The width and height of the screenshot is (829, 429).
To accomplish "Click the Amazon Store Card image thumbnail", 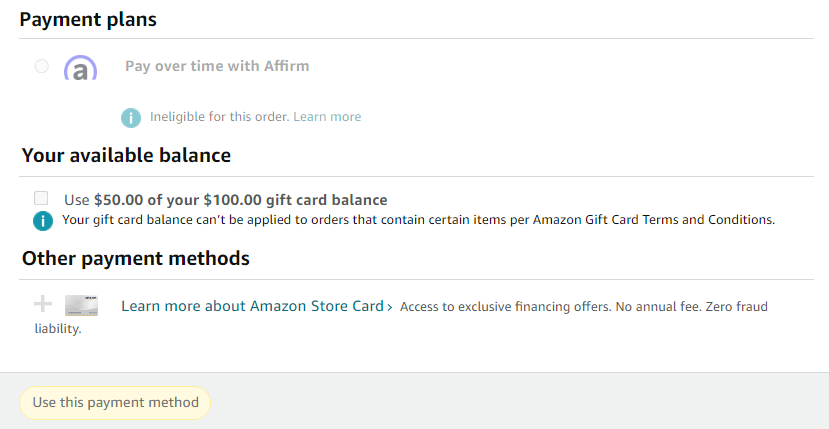I will pyautogui.click(x=81, y=306).
